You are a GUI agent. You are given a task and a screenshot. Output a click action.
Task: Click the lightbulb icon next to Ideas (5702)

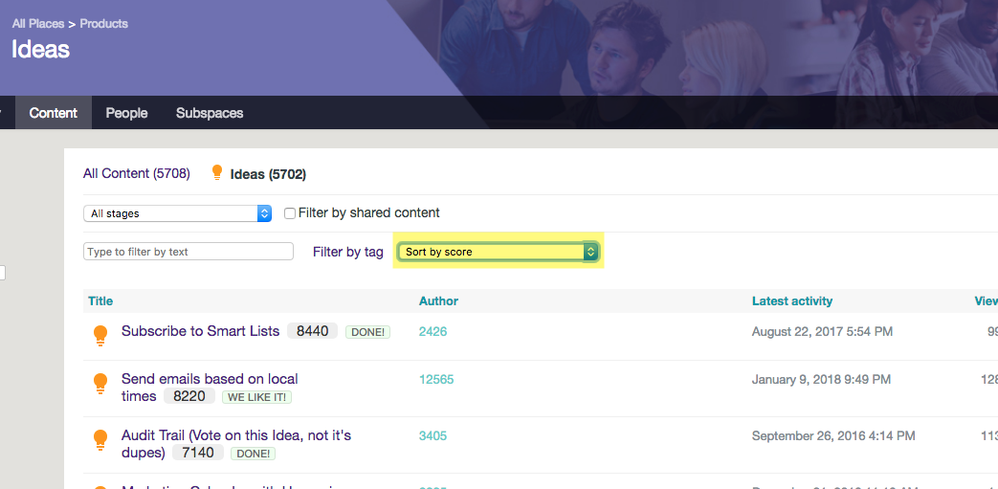217,173
